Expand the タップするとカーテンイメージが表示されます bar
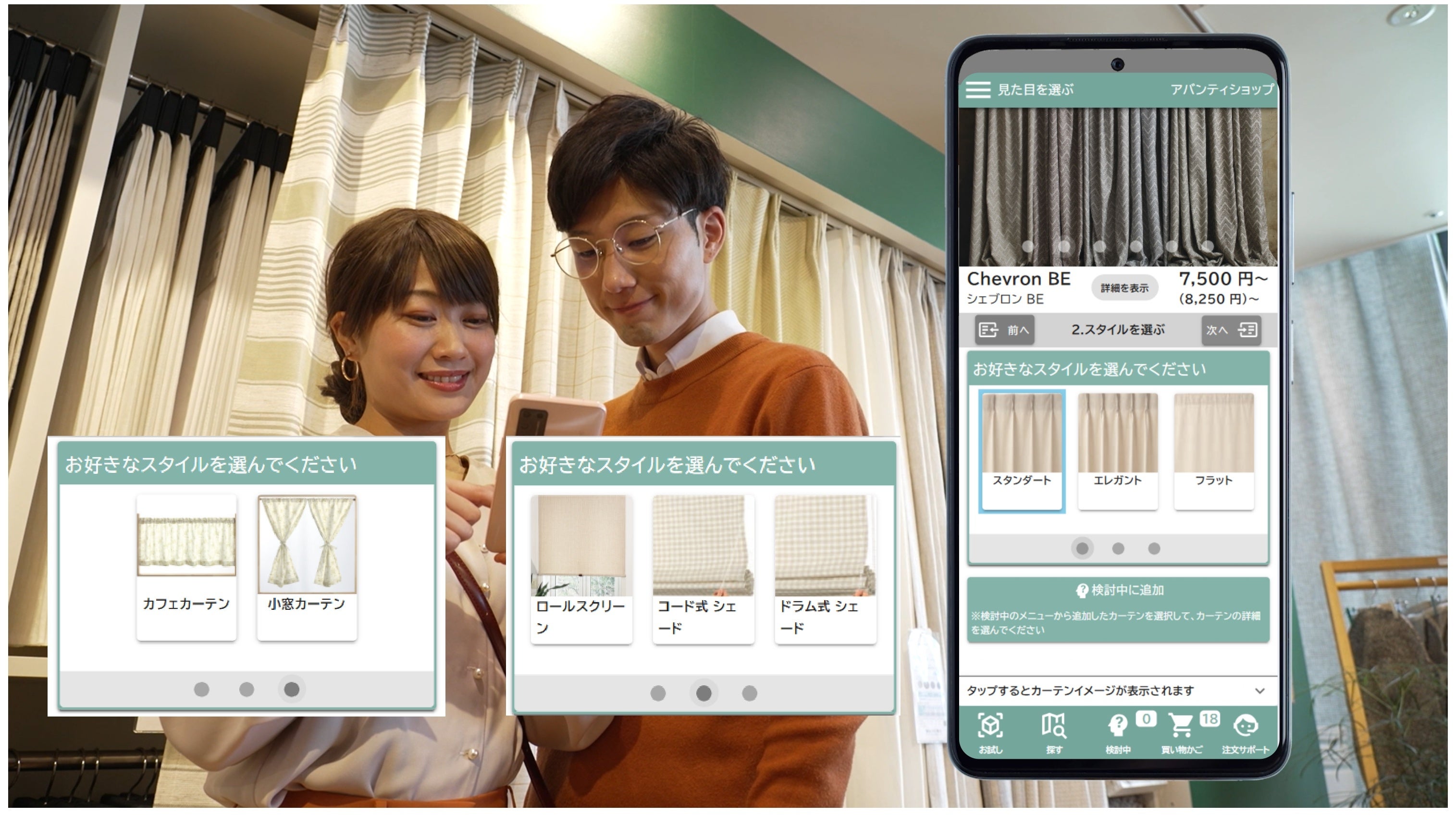1456x828 pixels. point(1080,691)
